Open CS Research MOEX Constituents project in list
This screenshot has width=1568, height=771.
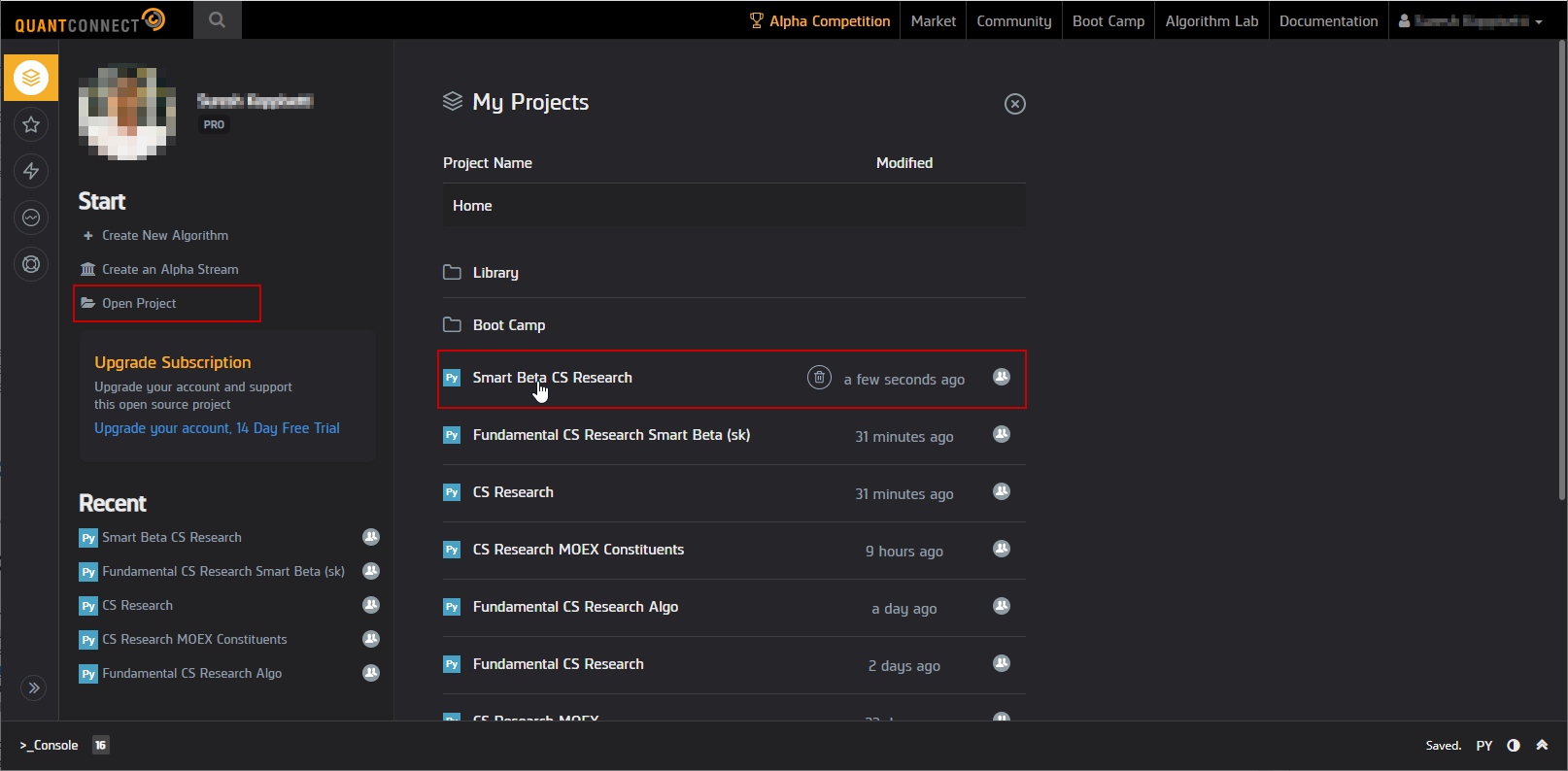[x=578, y=550]
